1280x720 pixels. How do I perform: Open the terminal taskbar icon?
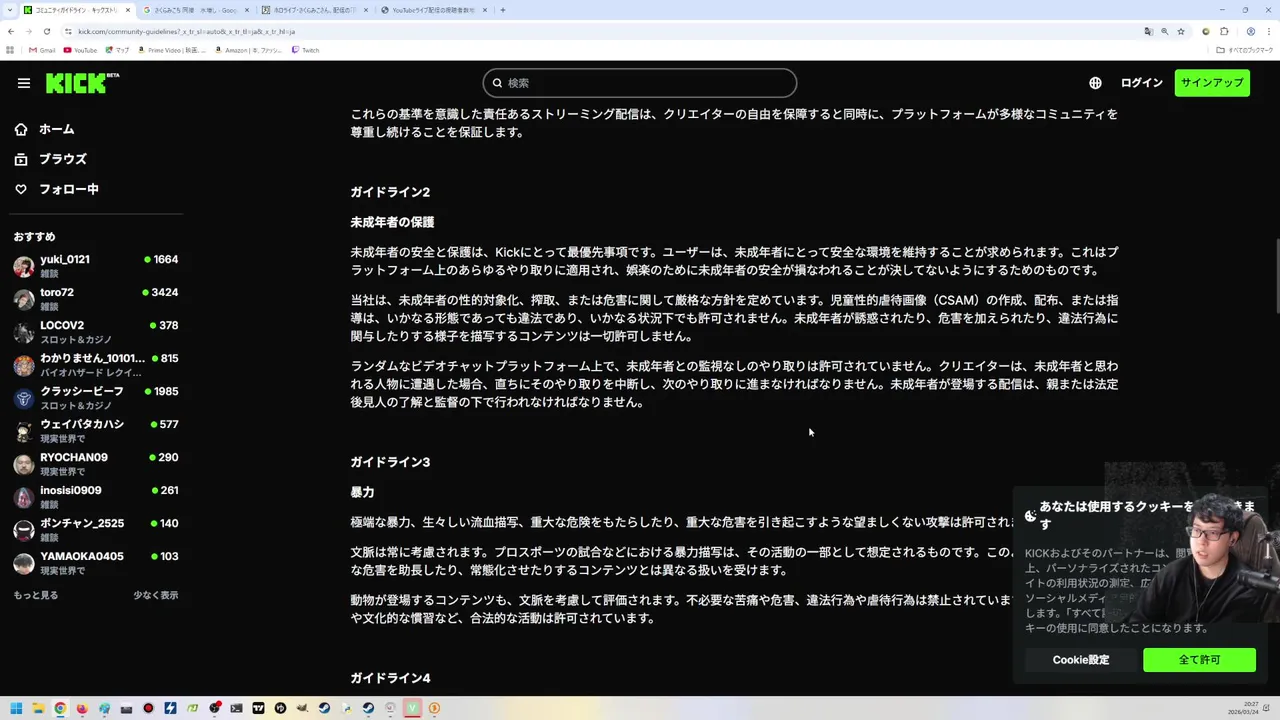(x=236, y=708)
